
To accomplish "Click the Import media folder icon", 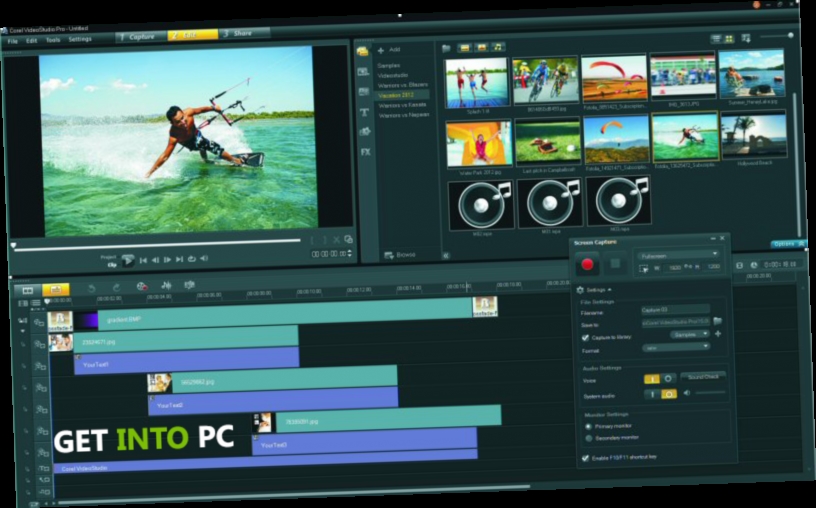I will click(x=446, y=48).
